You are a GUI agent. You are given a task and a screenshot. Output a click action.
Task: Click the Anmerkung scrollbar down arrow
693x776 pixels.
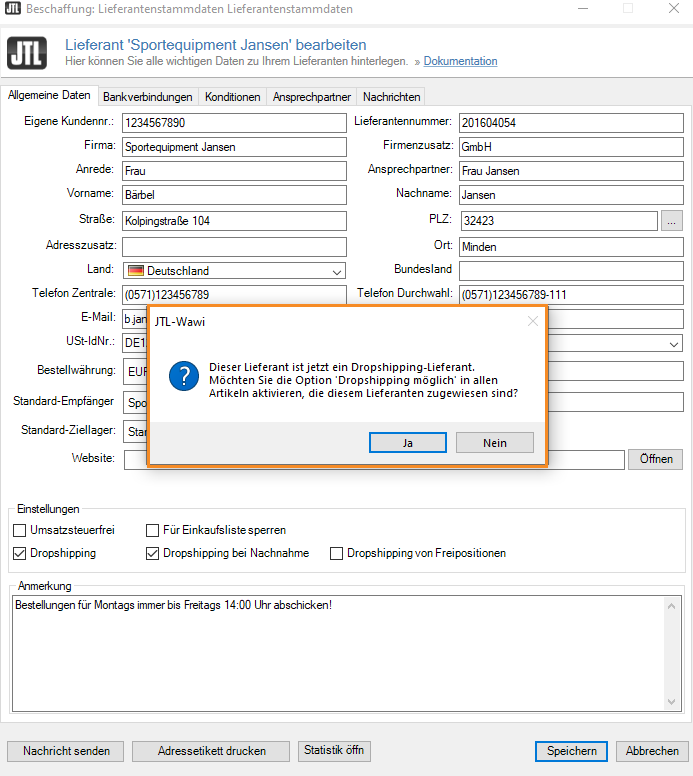(671, 702)
